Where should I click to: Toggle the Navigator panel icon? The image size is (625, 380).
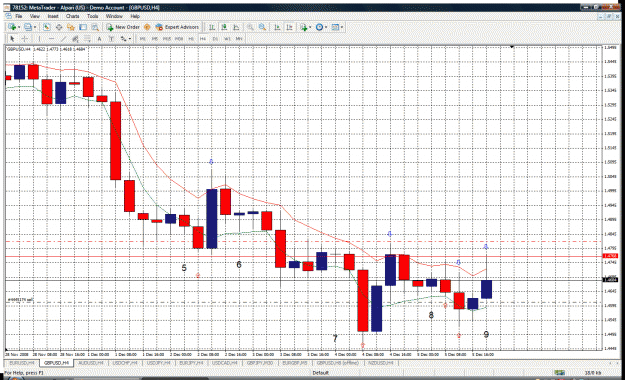[71, 27]
